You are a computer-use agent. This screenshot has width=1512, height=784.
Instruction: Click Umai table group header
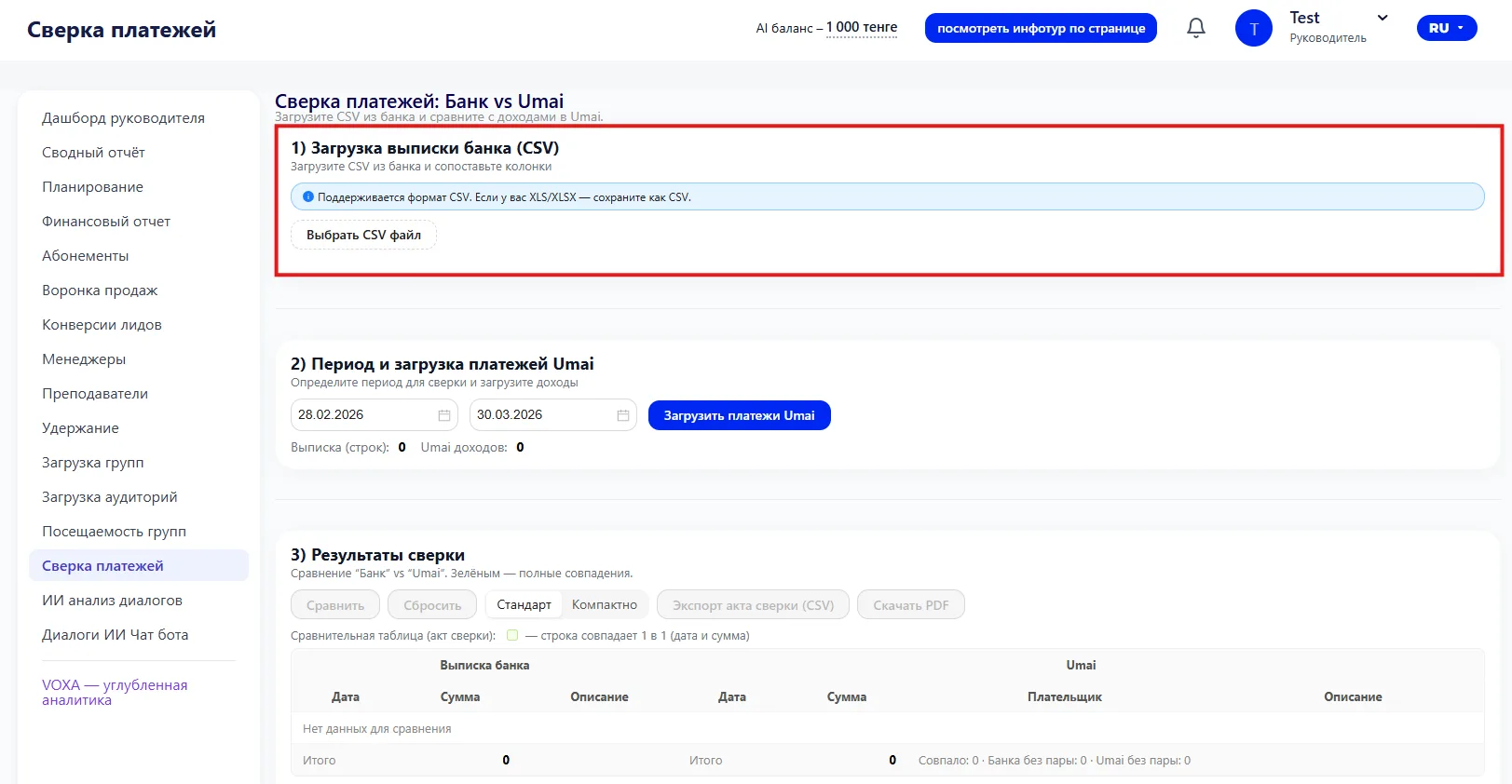[1081, 665]
